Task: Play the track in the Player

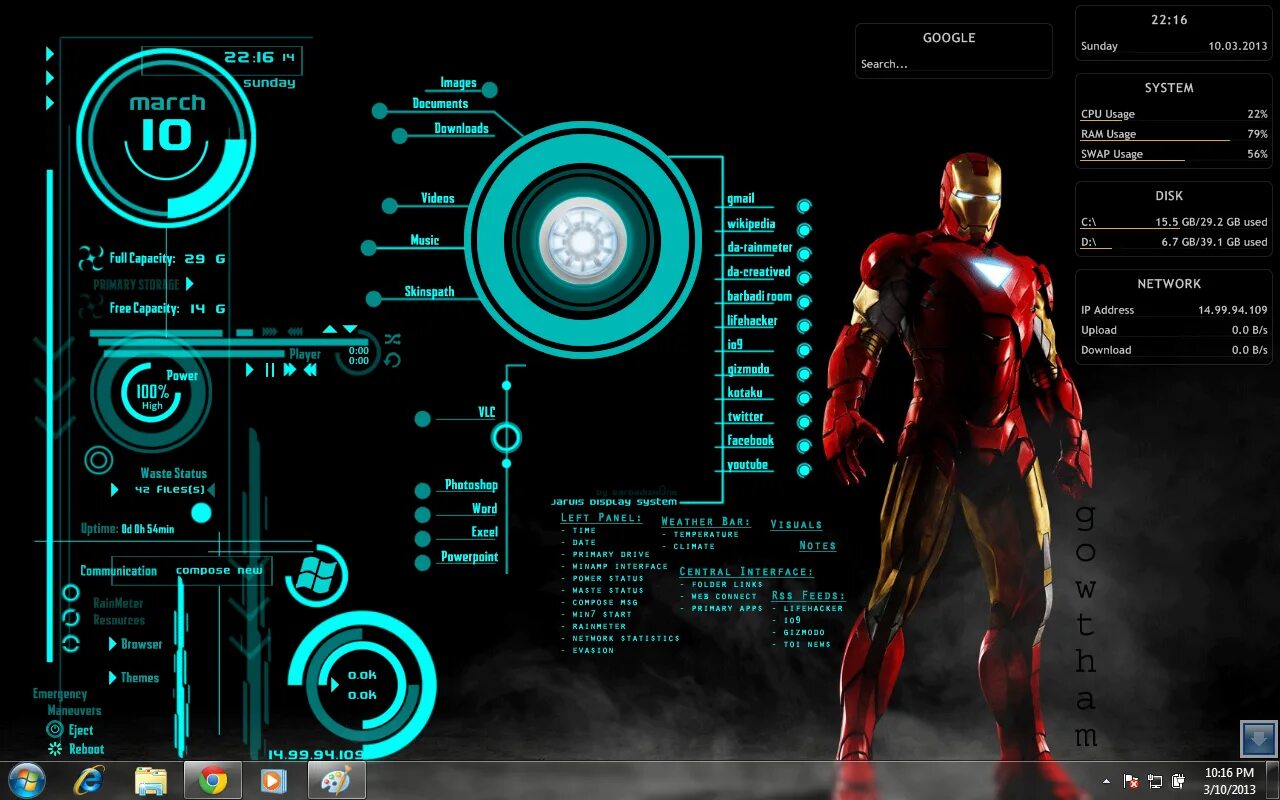Action: click(x=250, y=370)
